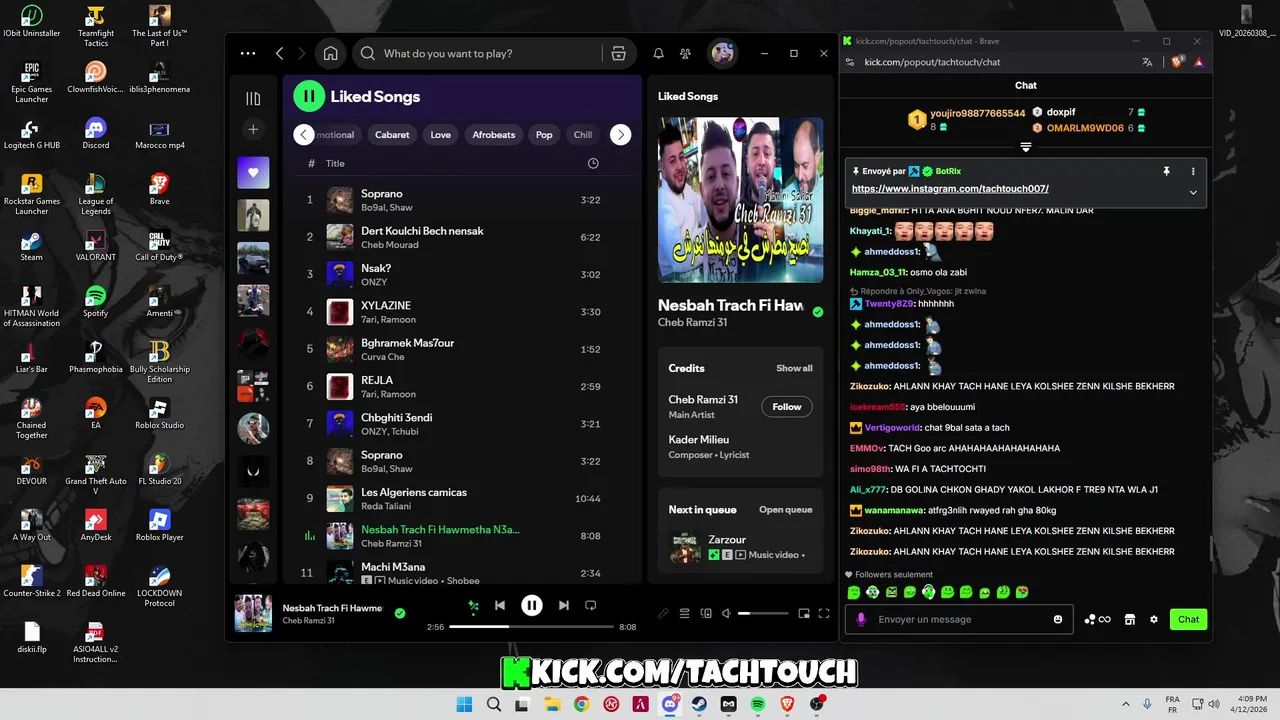Toggle liked checkmark in the player bar

(400, 613)
